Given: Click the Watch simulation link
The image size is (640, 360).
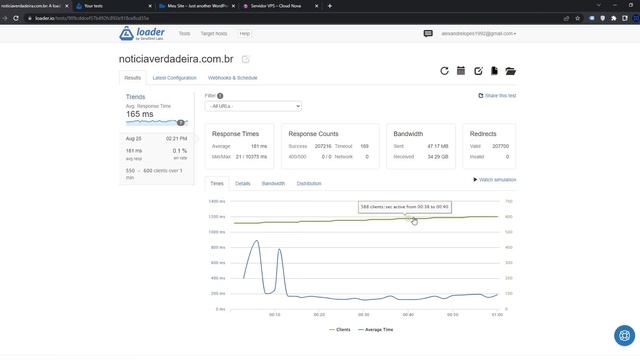Looking at the screenshot, I should click(498, 180).
